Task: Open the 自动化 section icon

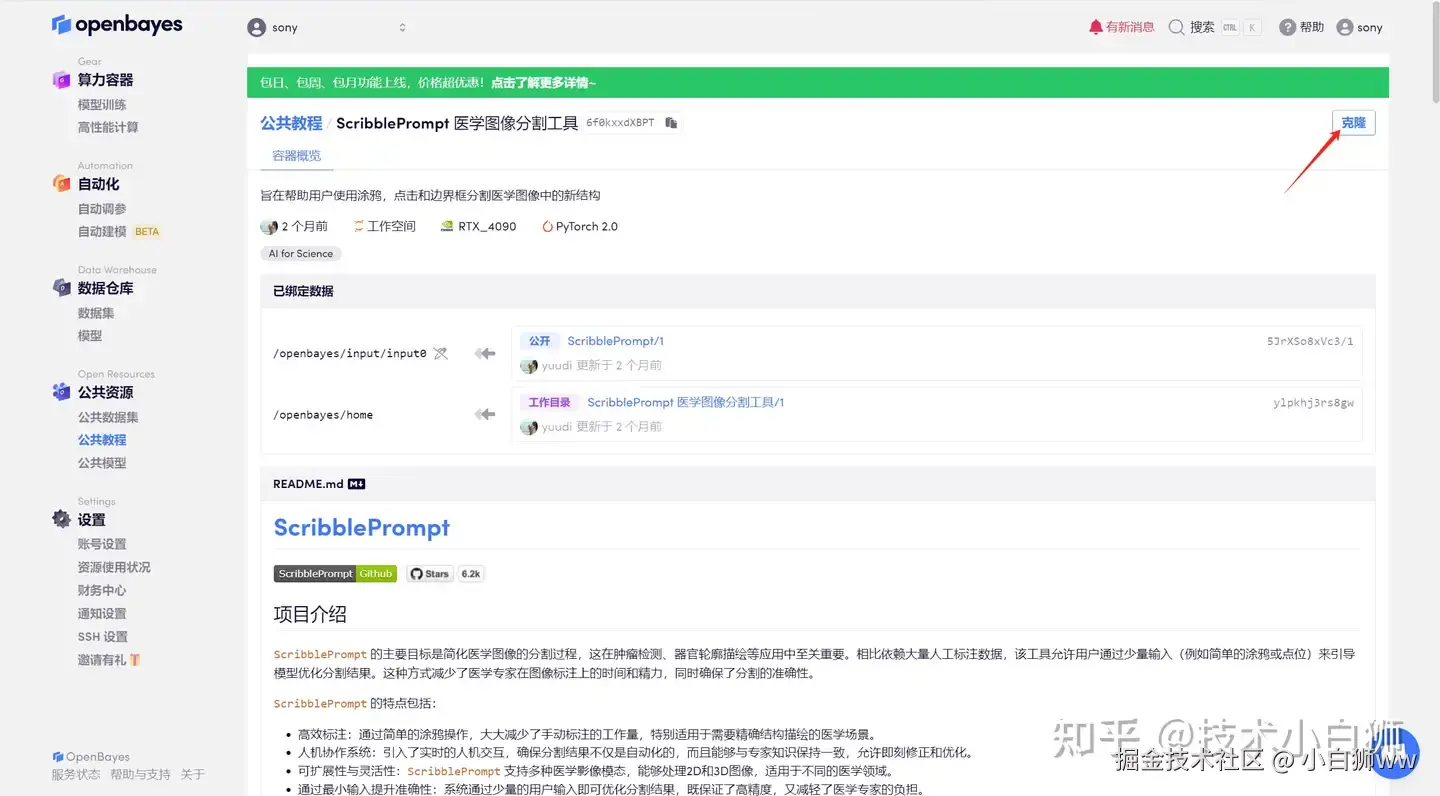Action: pyautogui.click(x=62, y=184)
